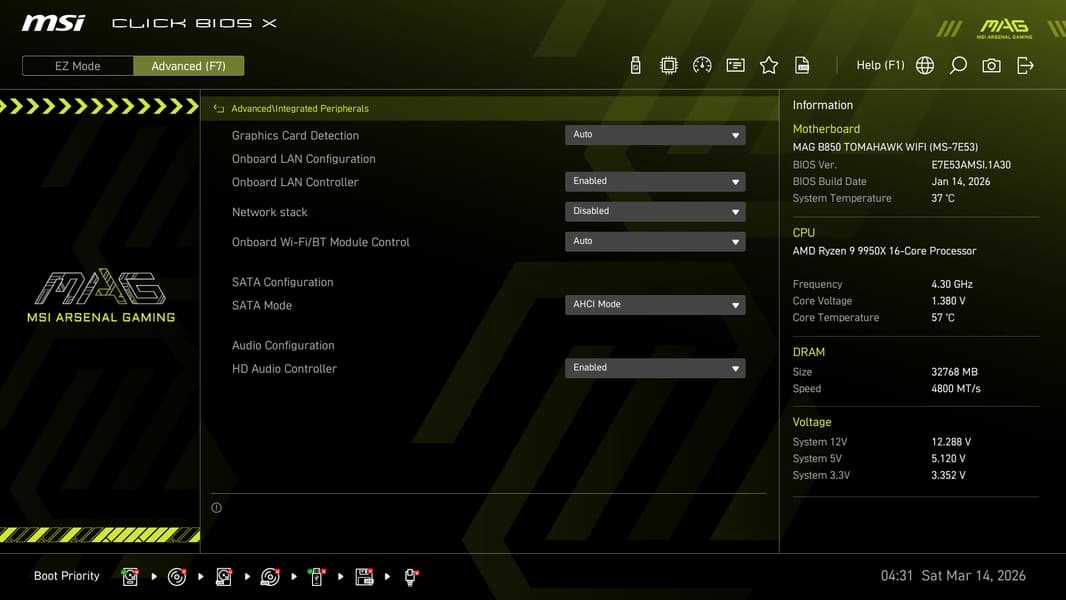Image resolution: width=1066 pixels, height=600 pixels.
Task: Click the System 5V value 5.120 V
Action: pyautogui.click(x=948, y=459)
